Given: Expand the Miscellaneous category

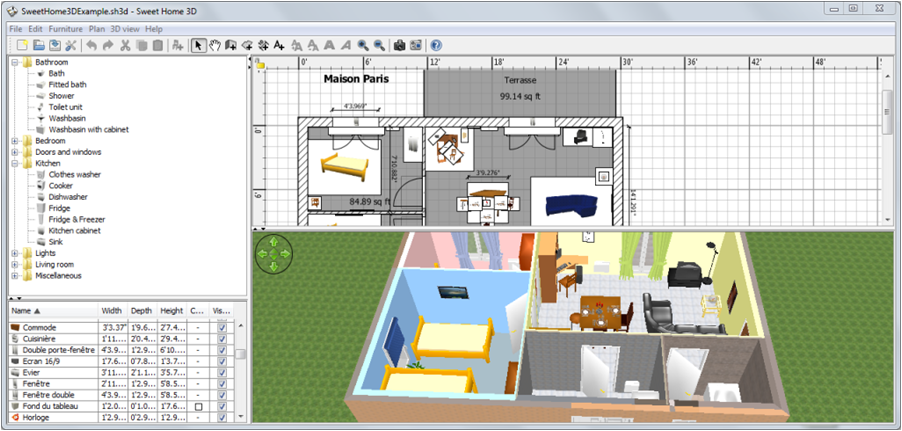Looking at the screenshot, I should click(15, 276).
